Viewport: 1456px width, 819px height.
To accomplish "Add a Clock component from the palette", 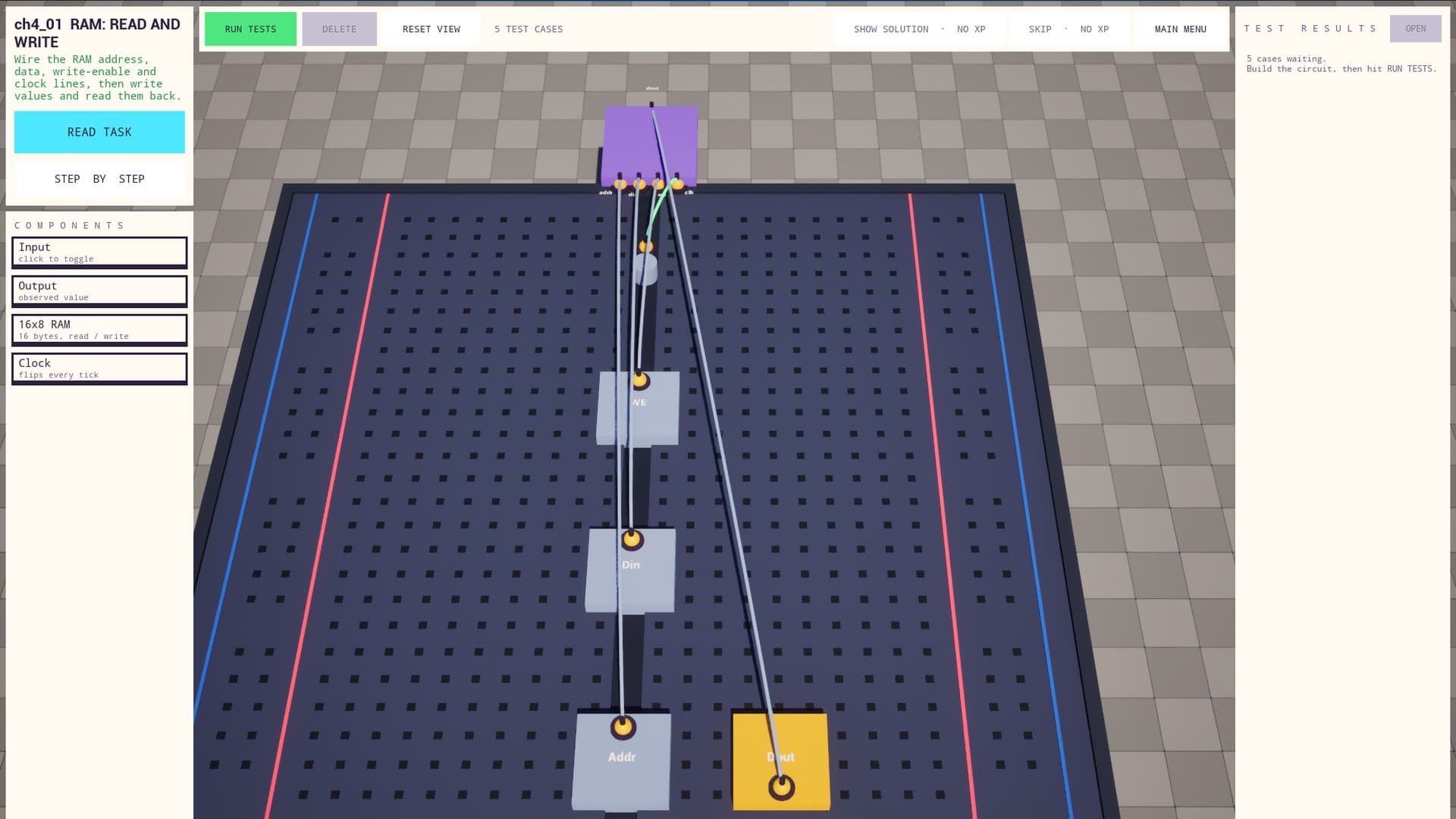I will (x=99, y=369).
